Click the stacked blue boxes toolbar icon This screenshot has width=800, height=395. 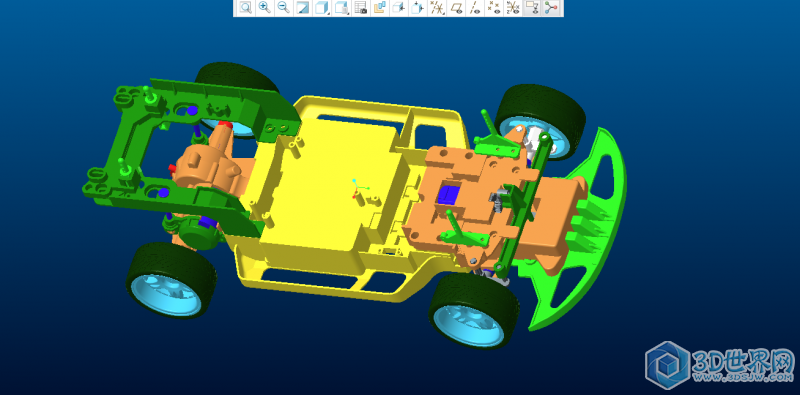point(380,8)
